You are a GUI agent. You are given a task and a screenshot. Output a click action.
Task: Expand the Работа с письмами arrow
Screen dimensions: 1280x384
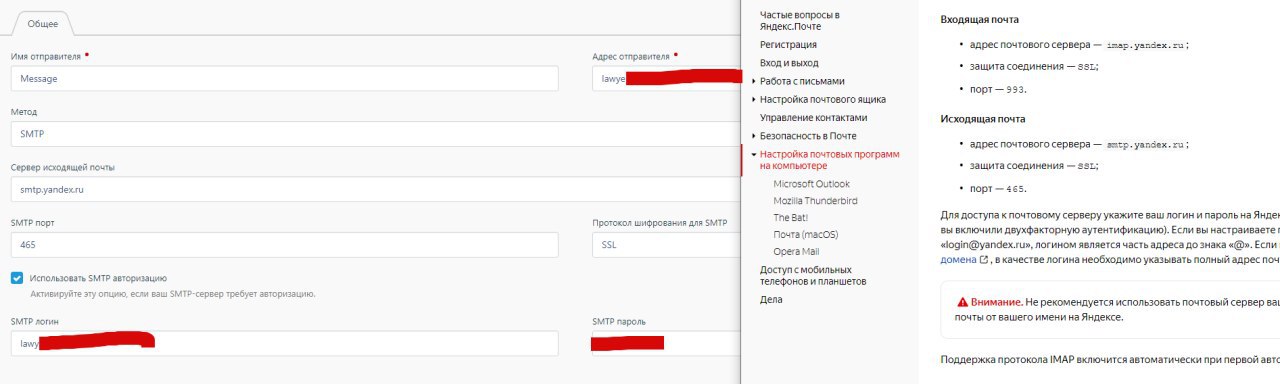tap(753, 81)
